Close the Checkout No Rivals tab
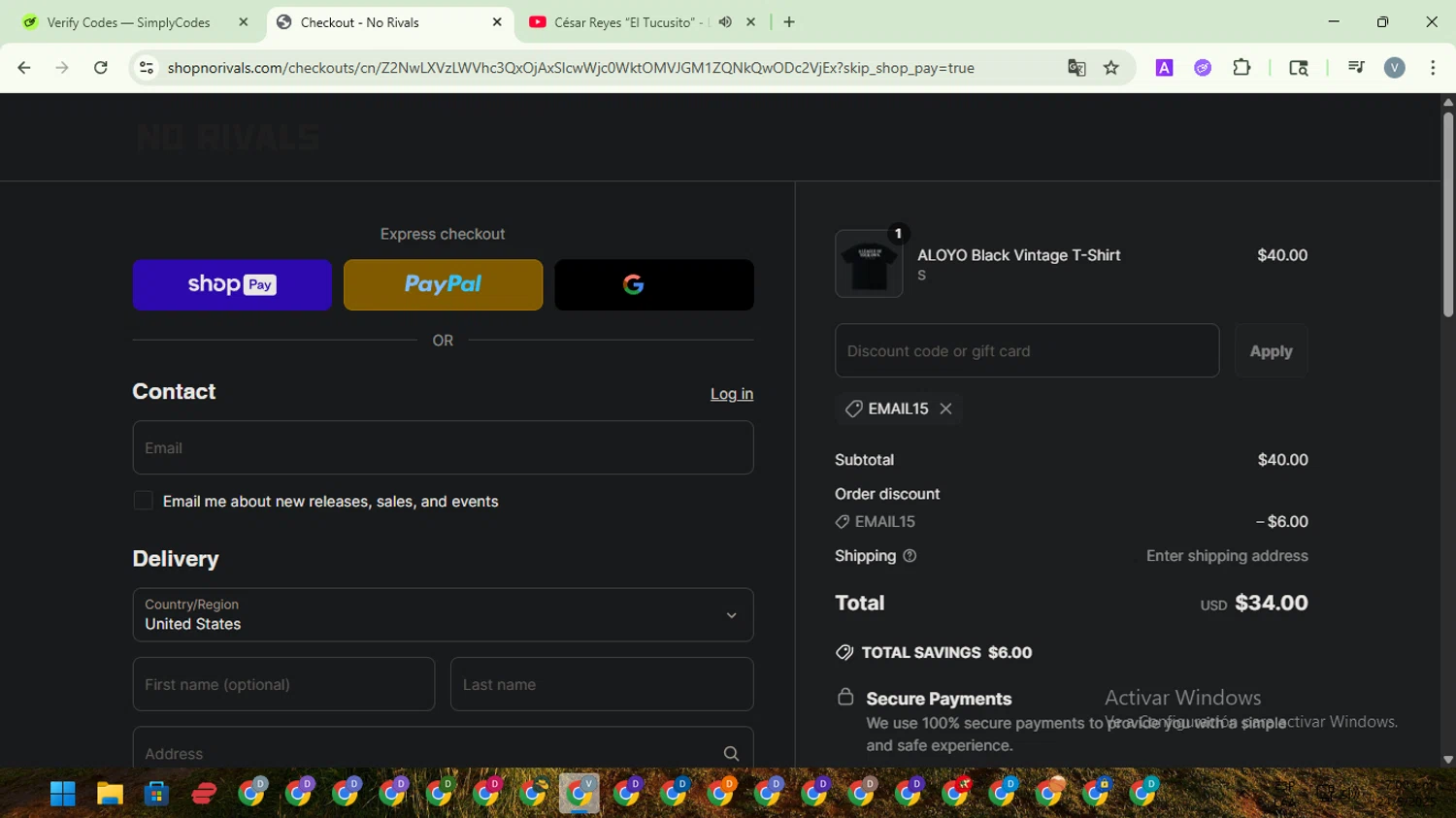 [x=497, y=22]
